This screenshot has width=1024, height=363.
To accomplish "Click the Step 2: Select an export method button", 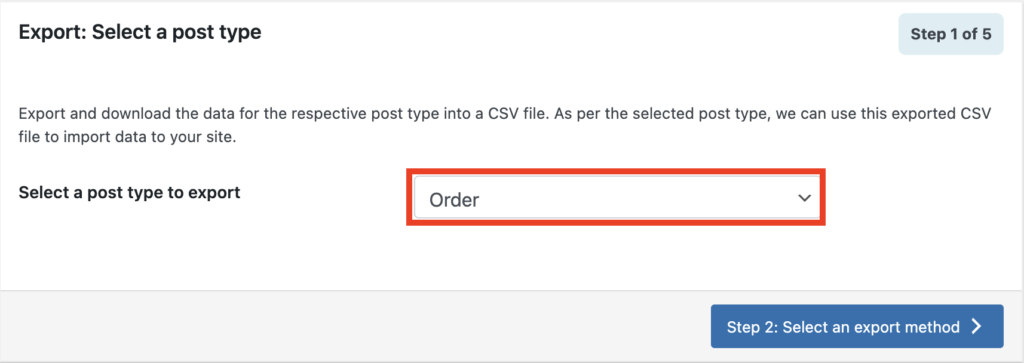I will click(x=857, y=326).
